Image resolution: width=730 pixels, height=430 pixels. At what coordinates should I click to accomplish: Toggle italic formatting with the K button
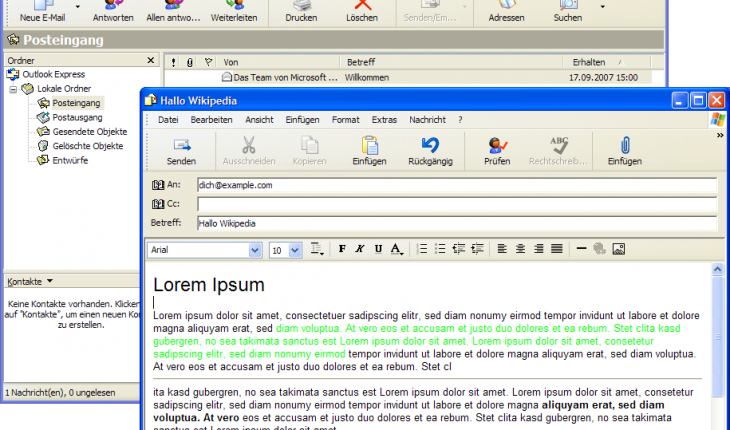pos(360,249)
